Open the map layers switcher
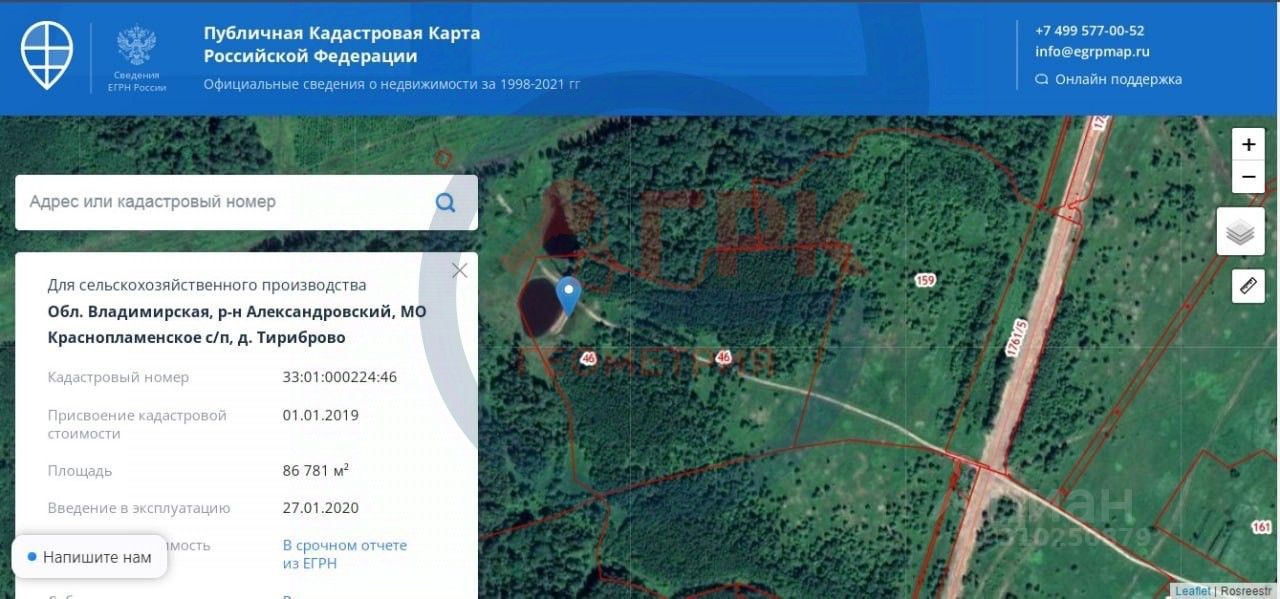The height and width of the screenshot is (599, 1280). 1240,232
